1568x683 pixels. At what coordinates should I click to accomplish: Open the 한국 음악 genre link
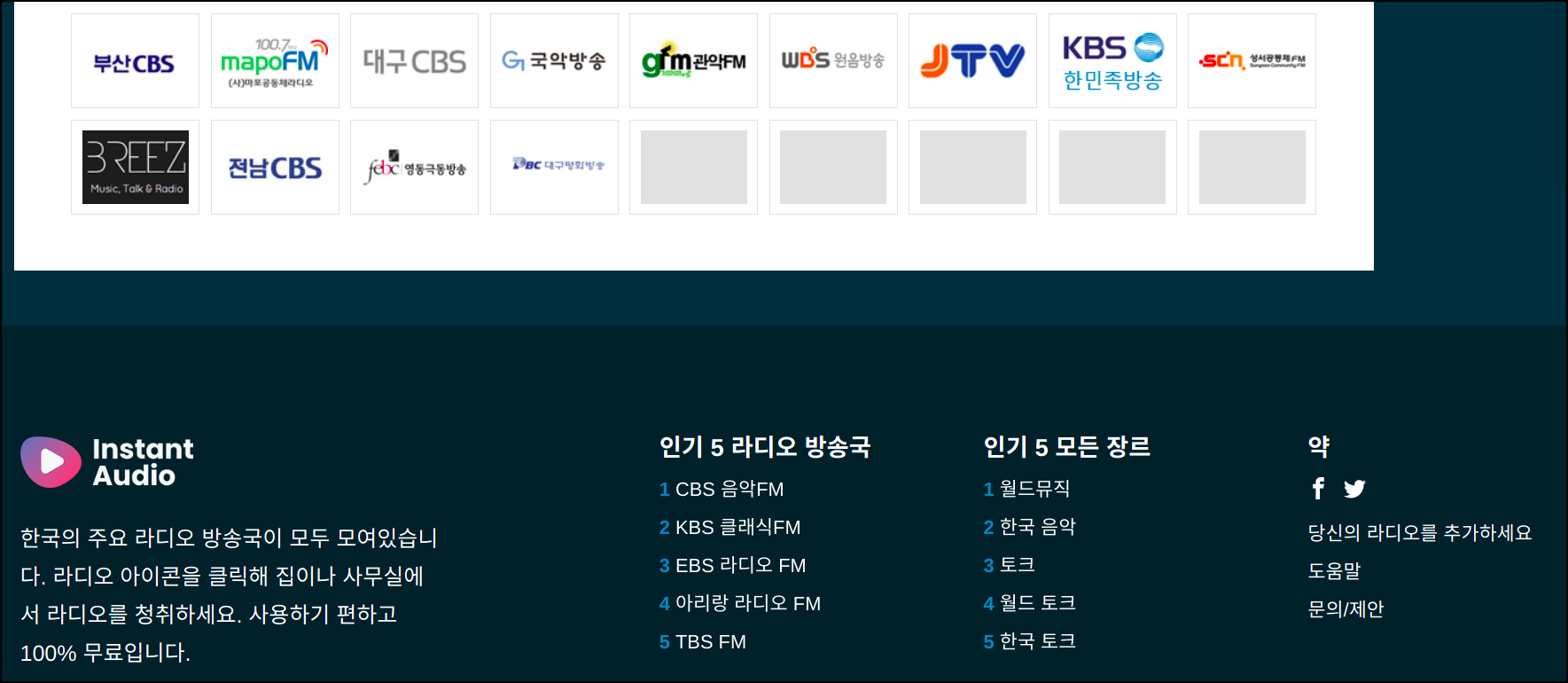(x=1037, y=527)
